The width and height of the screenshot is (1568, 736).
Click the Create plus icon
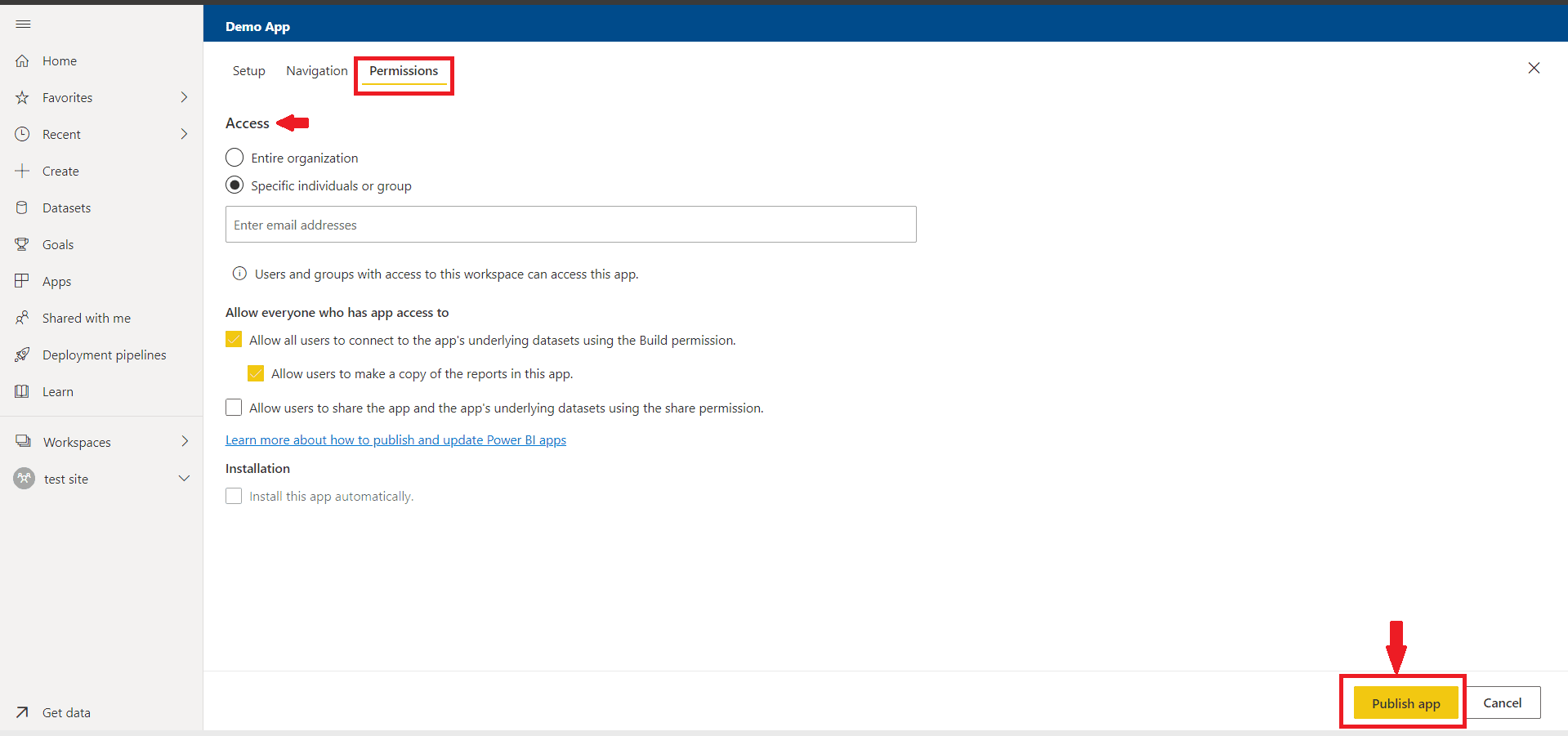click(x=23, y=172)
